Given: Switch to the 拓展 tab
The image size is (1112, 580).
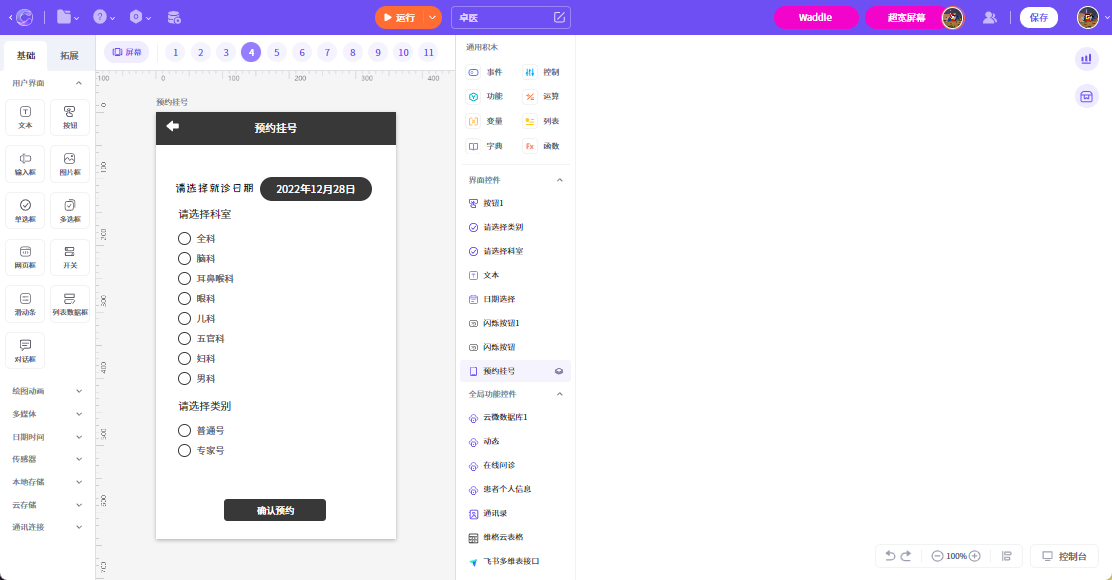Looking at the screenshot, I should point(70,55).
